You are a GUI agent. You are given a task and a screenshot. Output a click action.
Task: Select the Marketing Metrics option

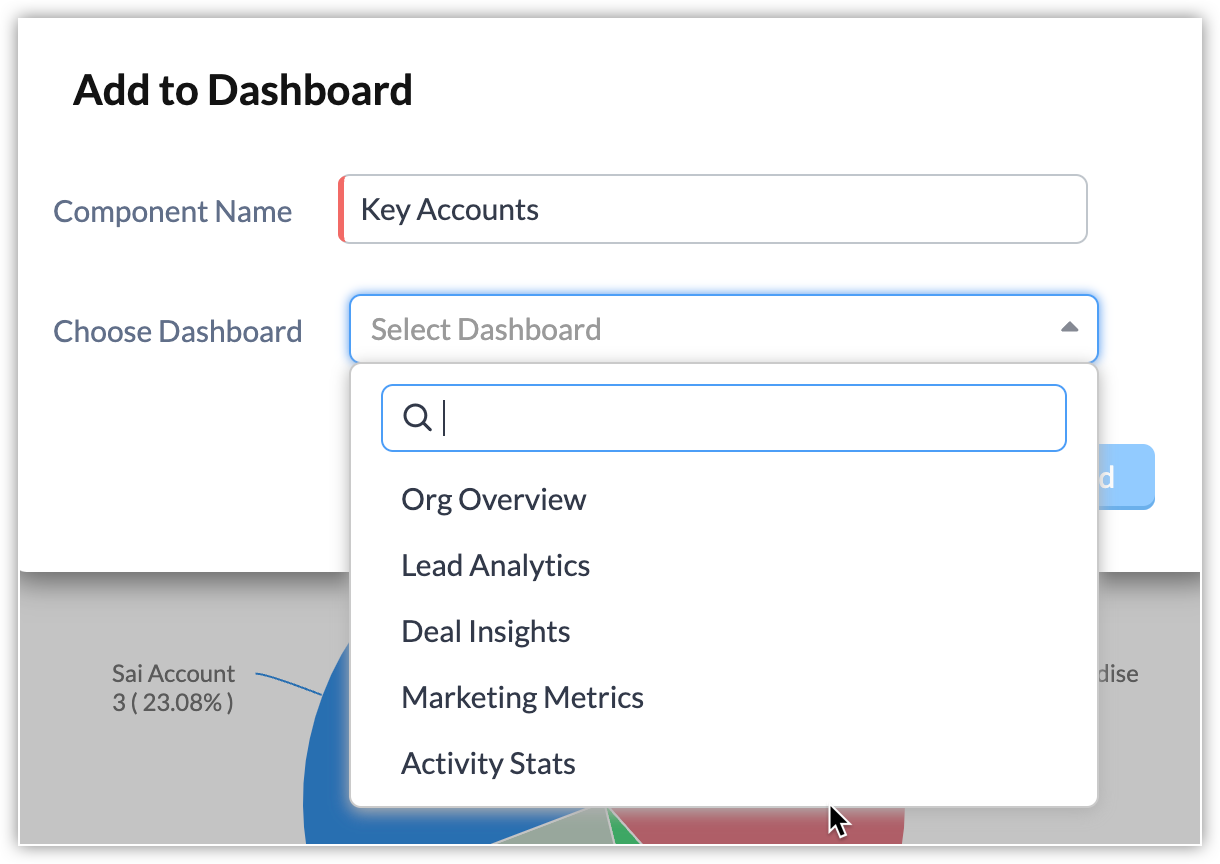(x=522, y=698)
